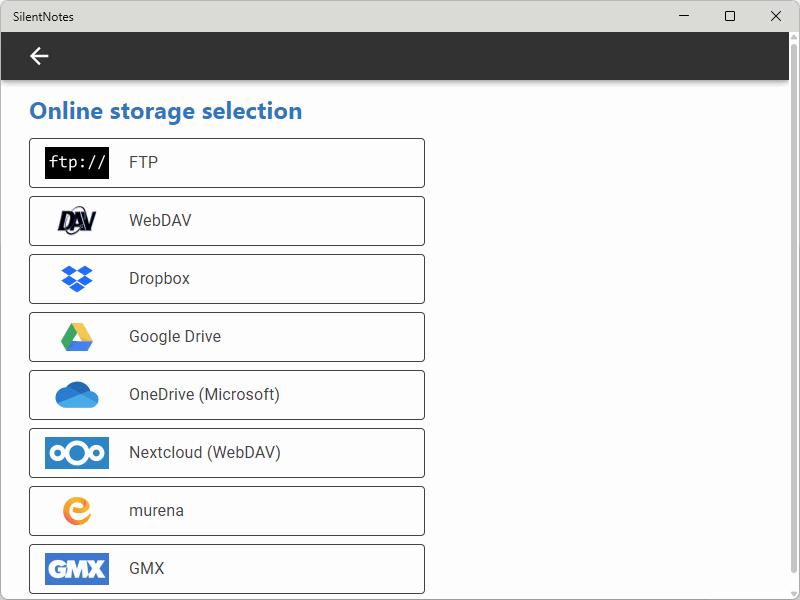Click the blue GMX logo icon

tap(77, 569)
